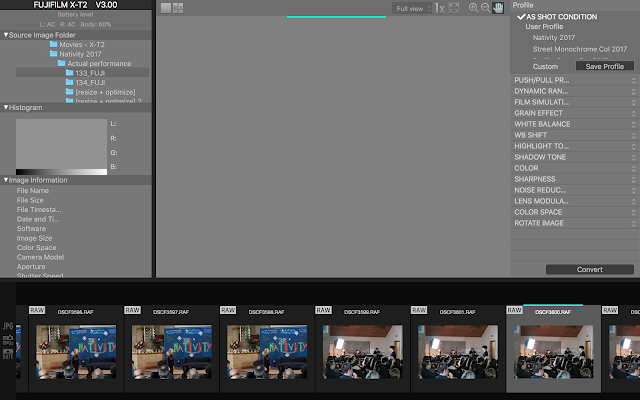Select the DSCF3598.RAF thumbnail image
Viewport: 640px width, 400px height.
[267, 351]
